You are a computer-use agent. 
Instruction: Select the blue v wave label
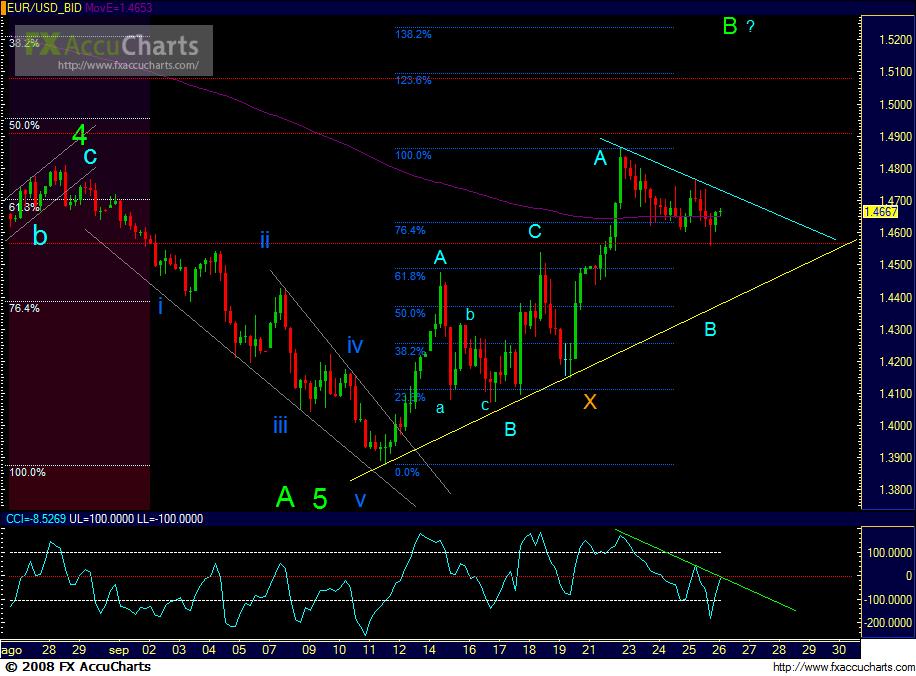tap(360, 499)
